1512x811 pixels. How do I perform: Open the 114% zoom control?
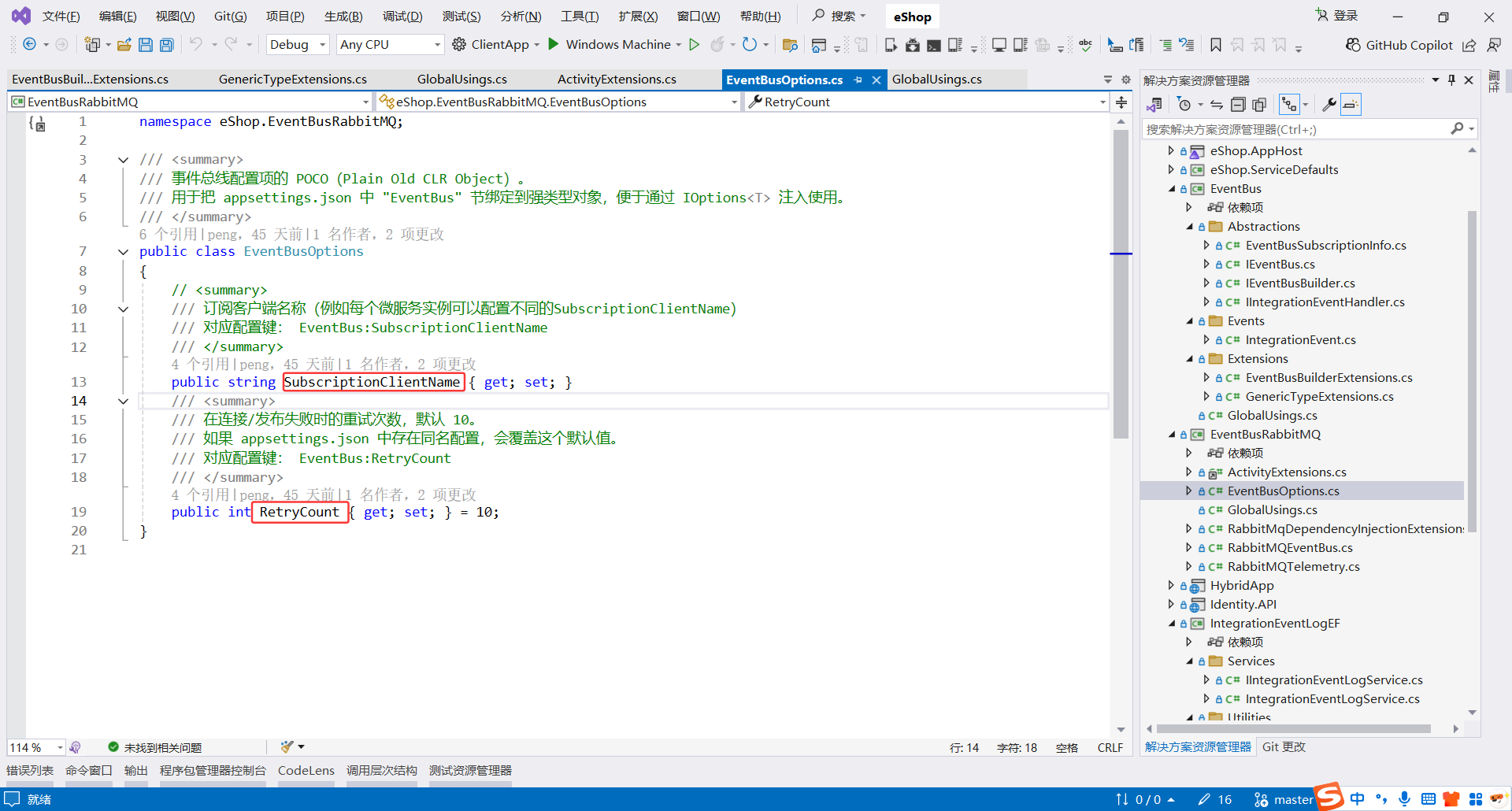(x=35, y=747)
